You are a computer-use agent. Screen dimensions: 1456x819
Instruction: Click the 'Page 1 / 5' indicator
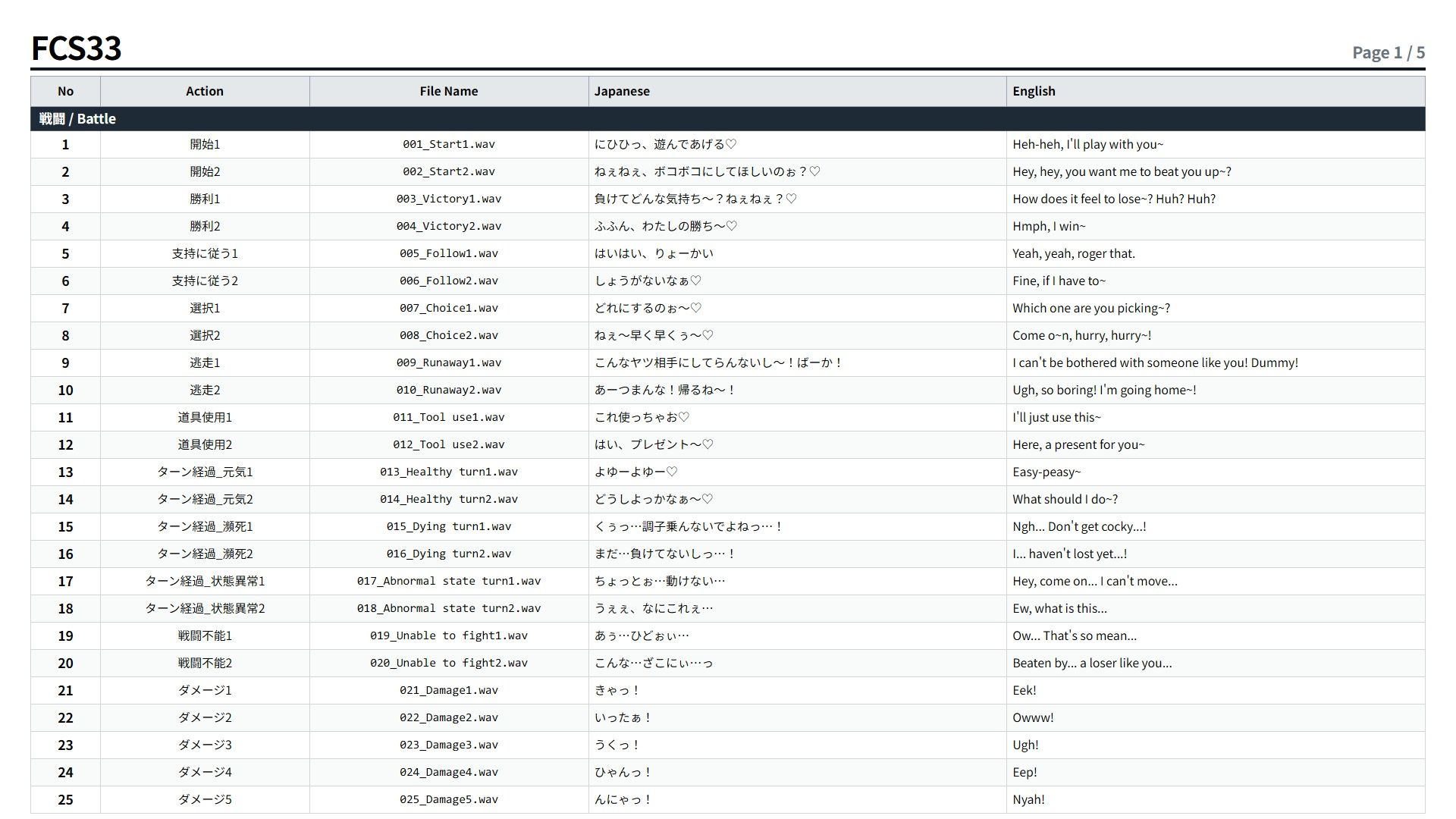point(1389,52)
